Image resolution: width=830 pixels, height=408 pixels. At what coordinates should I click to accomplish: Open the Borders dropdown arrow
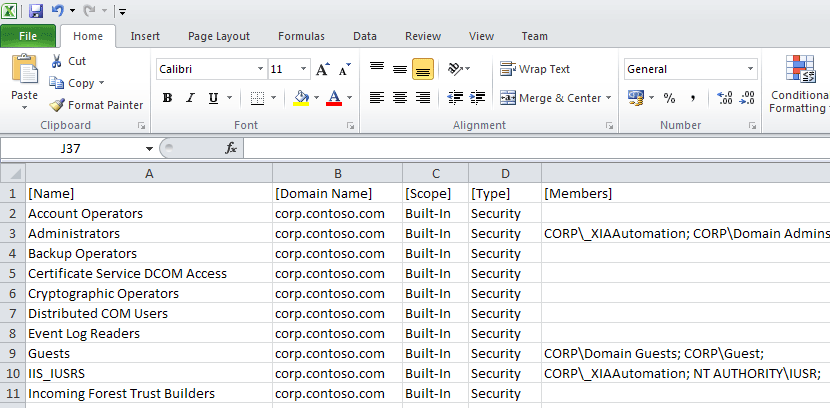coord(273,98)
